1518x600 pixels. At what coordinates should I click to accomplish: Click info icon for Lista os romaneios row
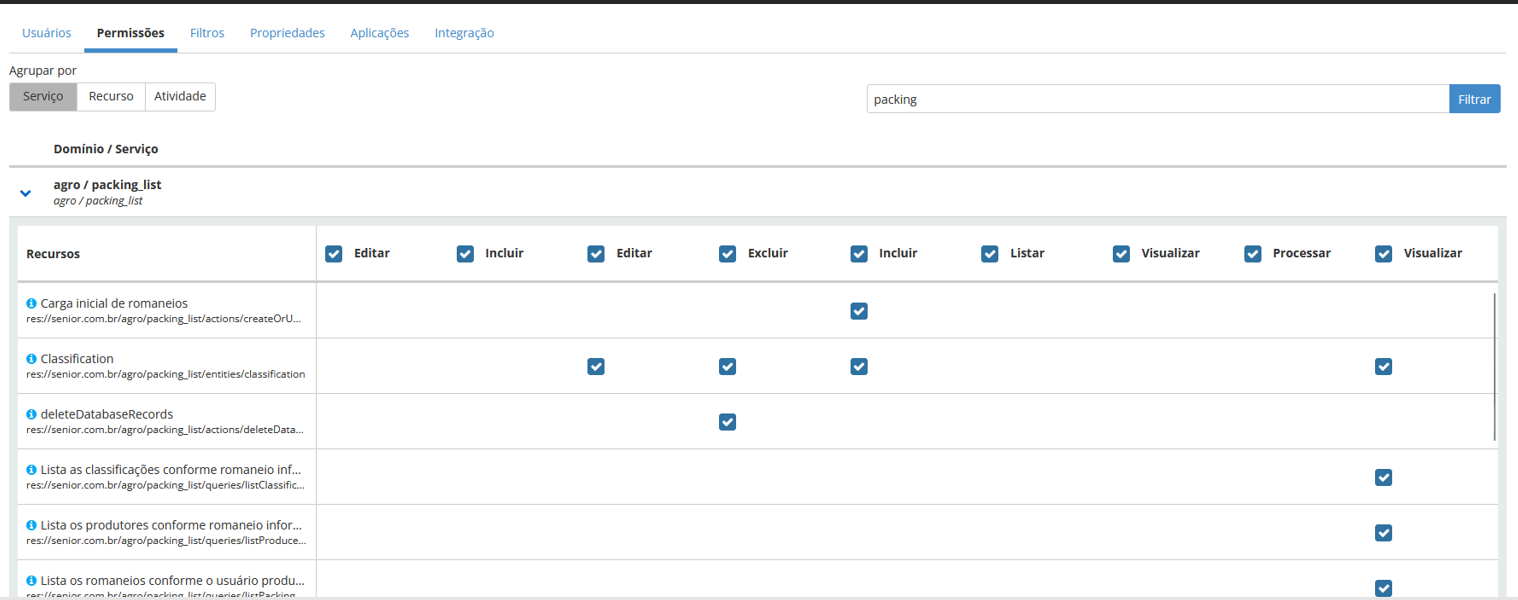pos(32,580)
